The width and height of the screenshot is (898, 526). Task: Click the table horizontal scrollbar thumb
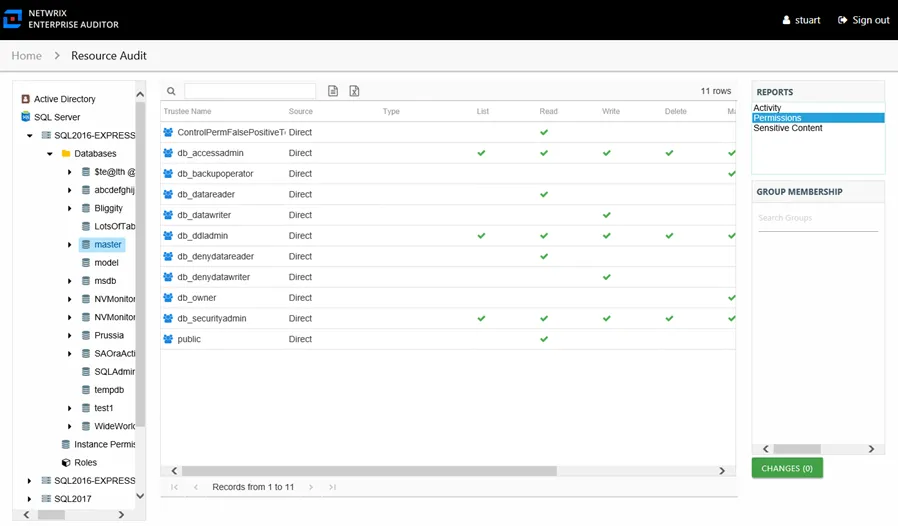[368, 470]
